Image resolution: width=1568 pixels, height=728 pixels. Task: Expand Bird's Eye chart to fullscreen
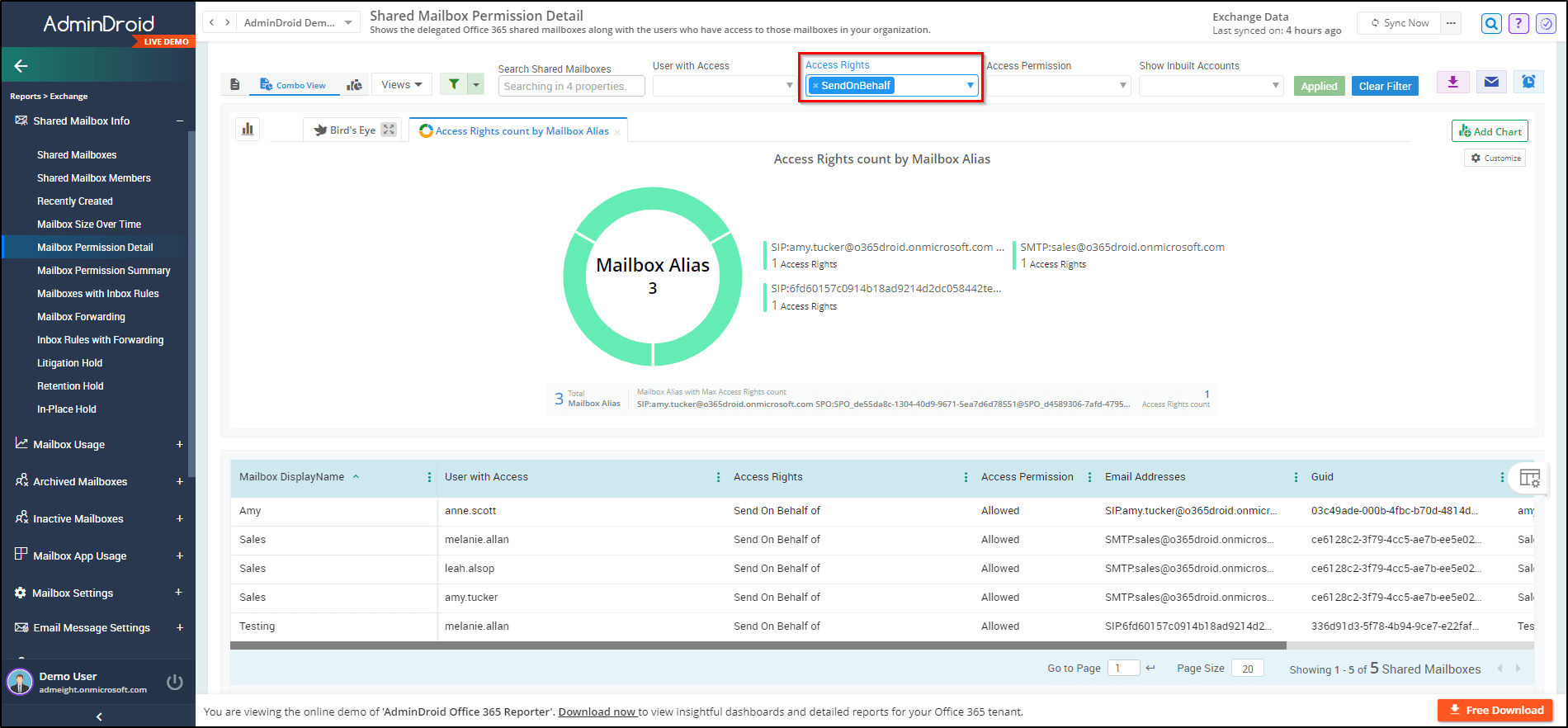click(x=389, y=130)
